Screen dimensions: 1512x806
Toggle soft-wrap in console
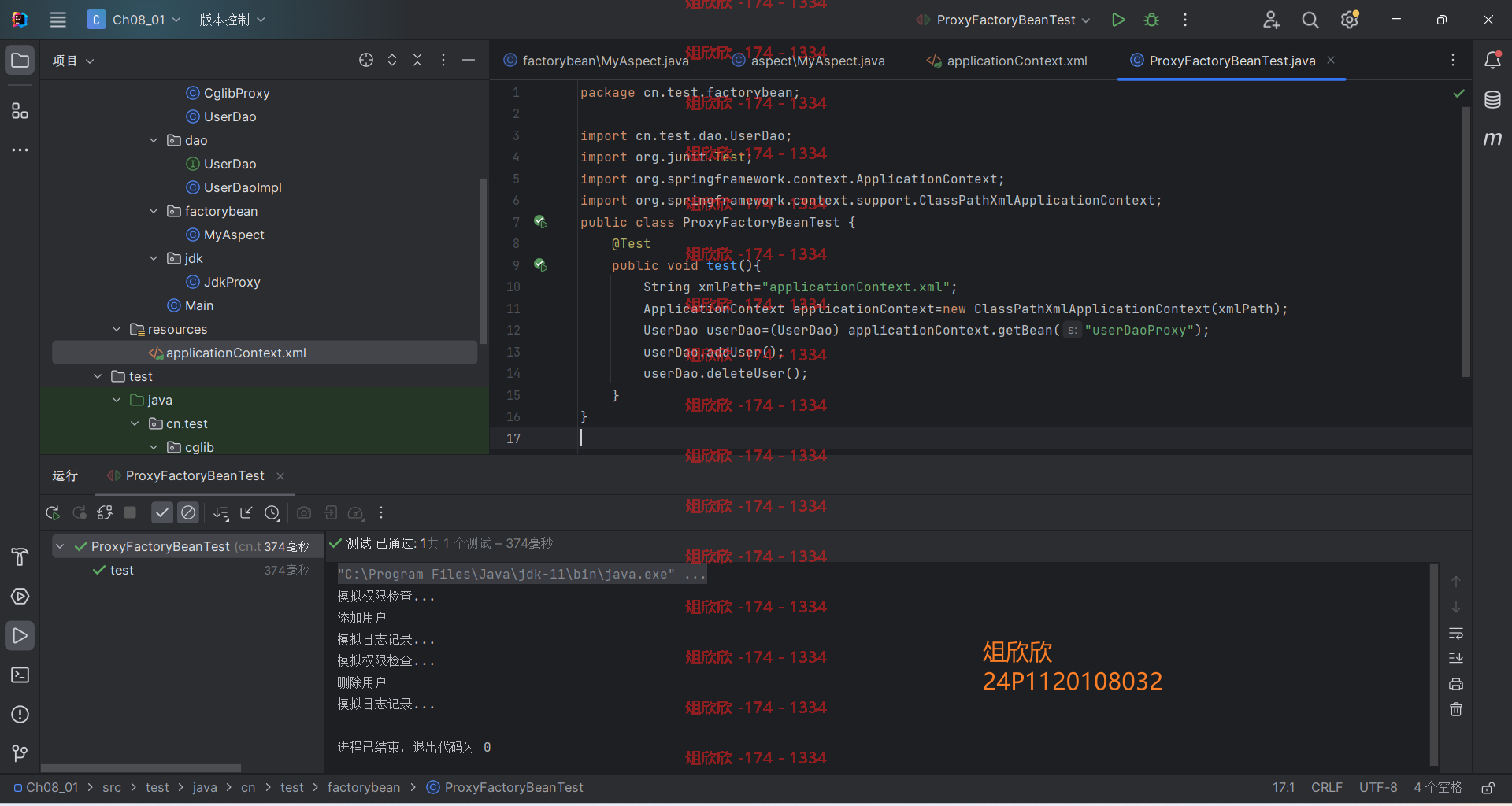click(x=1456, y=633)
